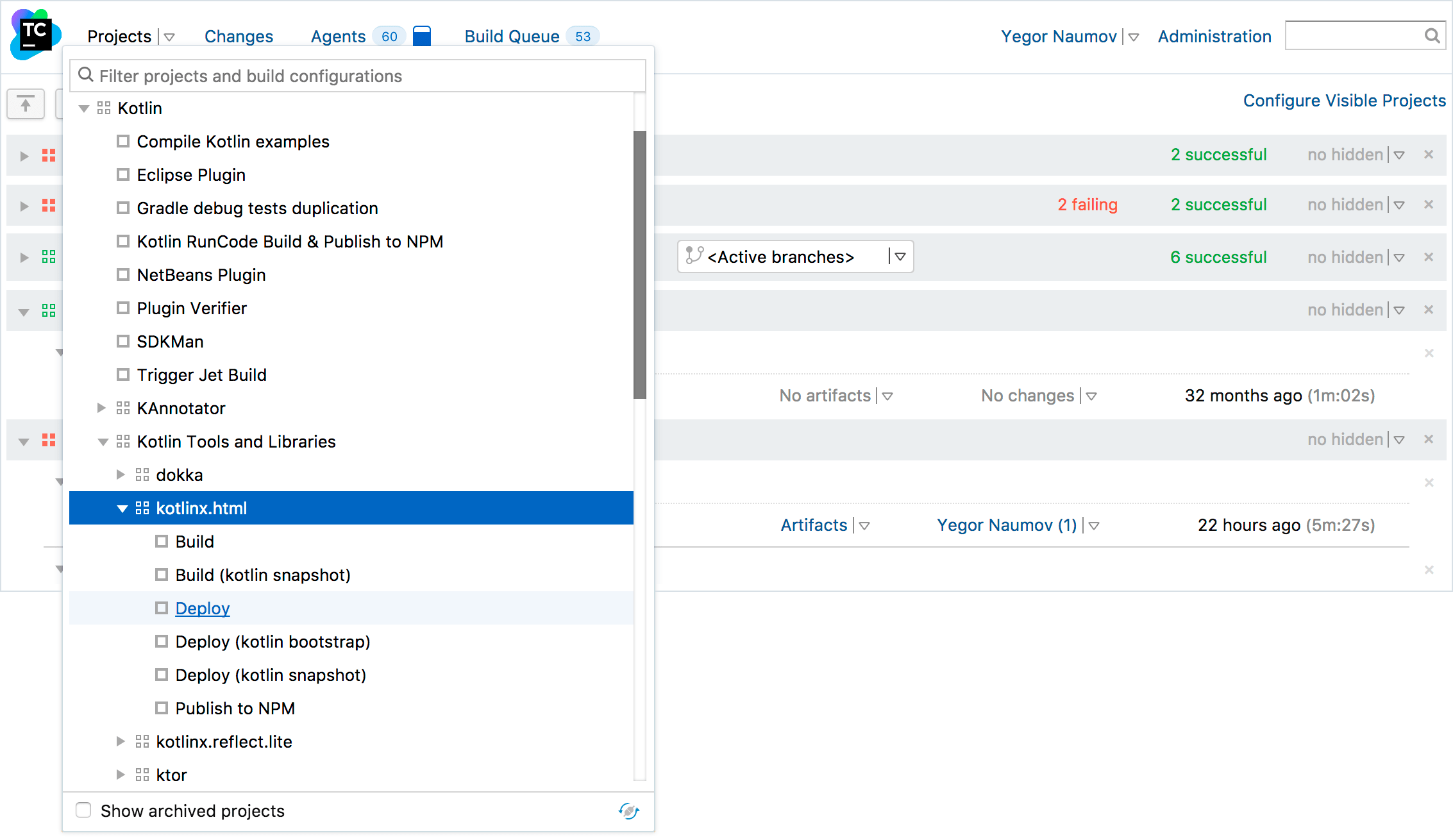Viewport: 1453px width, 840px height.
Task: Collapse the kotlinx.html project node
Action: (122, 508)
